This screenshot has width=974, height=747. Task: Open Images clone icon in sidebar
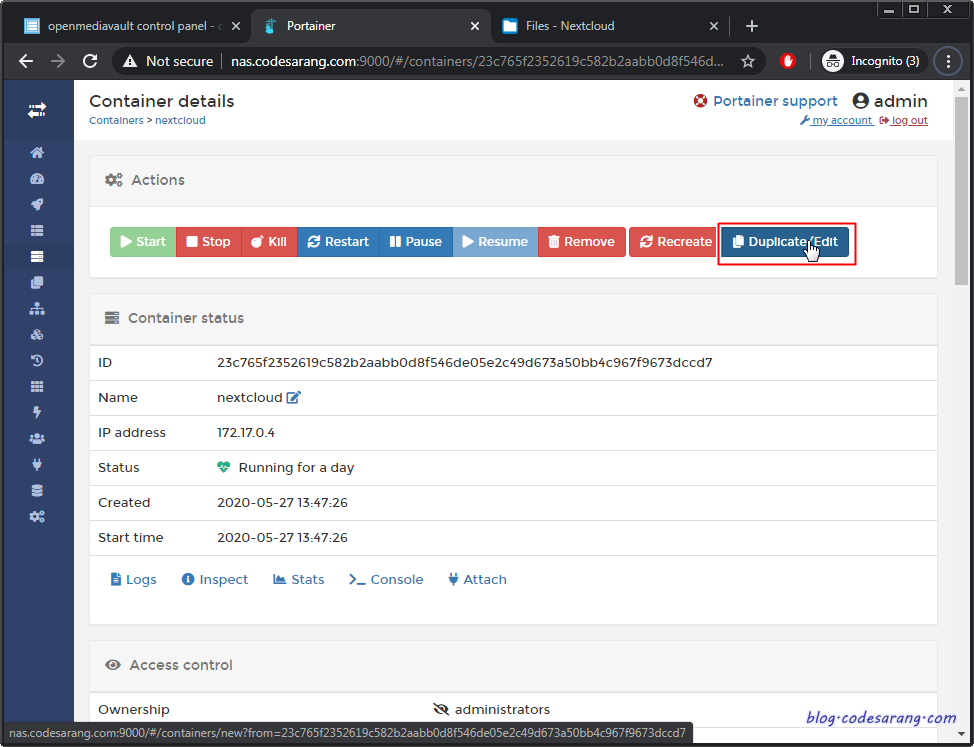point(37,283)
